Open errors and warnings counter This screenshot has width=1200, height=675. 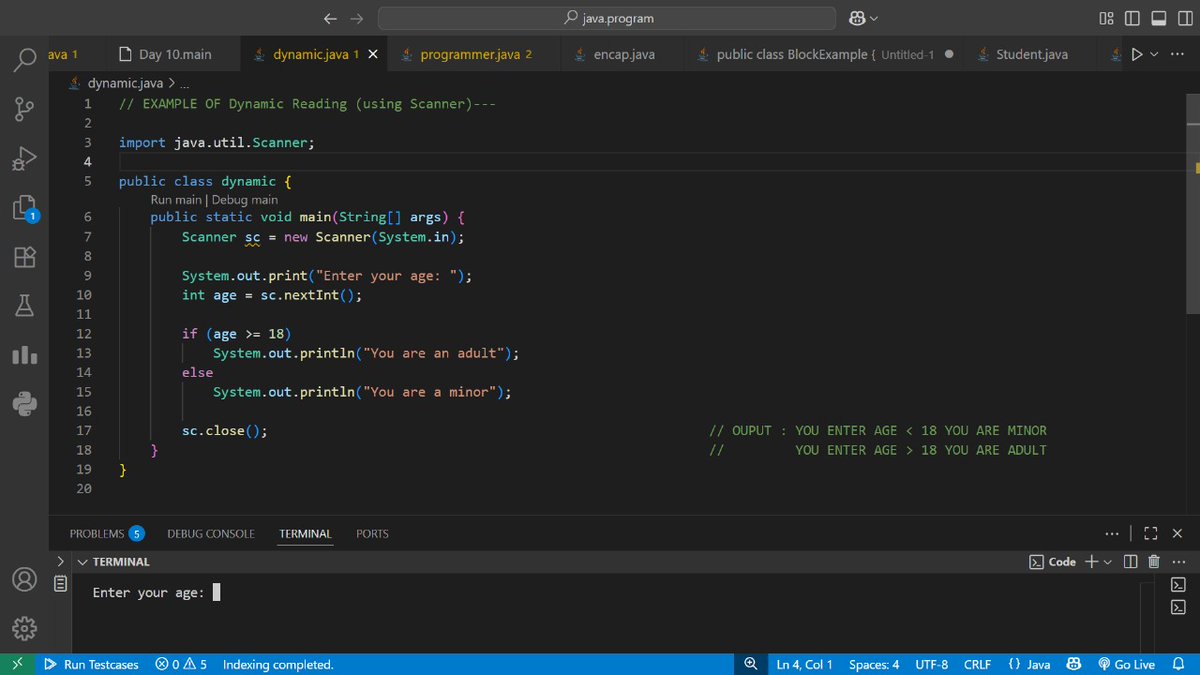(x=181, y=664)
